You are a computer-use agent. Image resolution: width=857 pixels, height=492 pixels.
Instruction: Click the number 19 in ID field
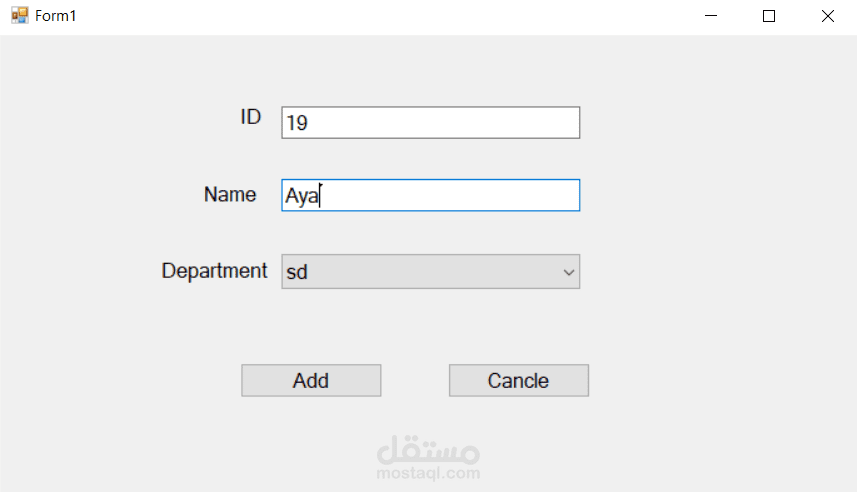(297, 124)
